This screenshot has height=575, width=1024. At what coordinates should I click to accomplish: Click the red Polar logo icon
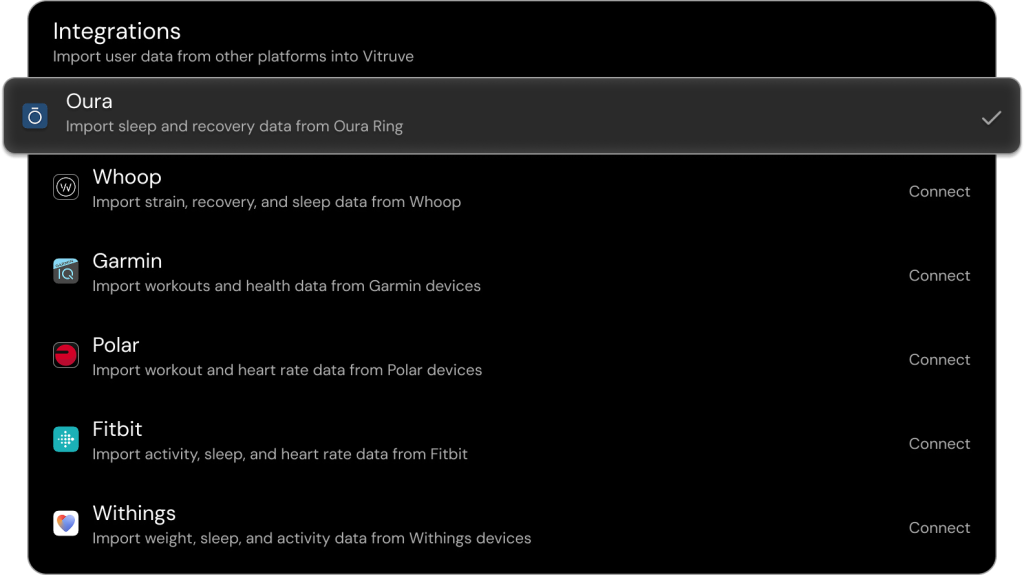click(66, 355)
